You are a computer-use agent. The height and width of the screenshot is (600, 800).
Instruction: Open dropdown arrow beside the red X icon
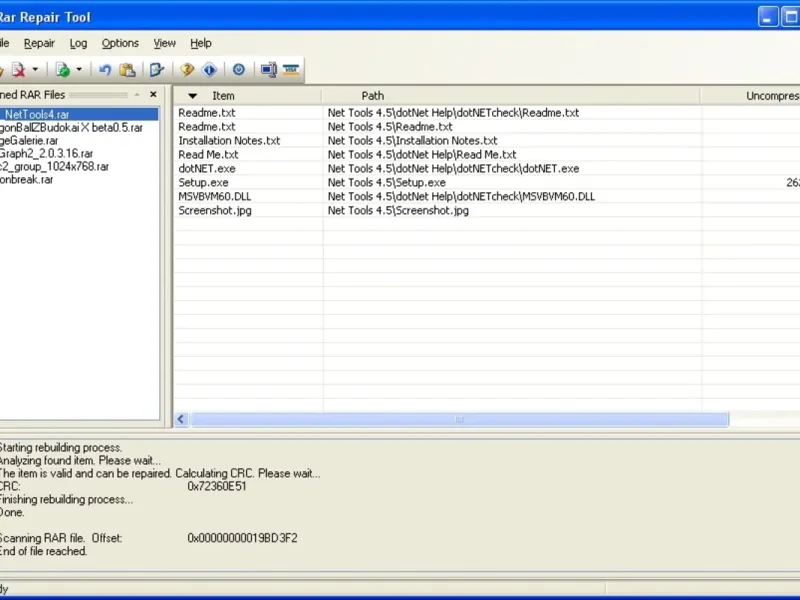pyautogui.click(x=36, y=70)
